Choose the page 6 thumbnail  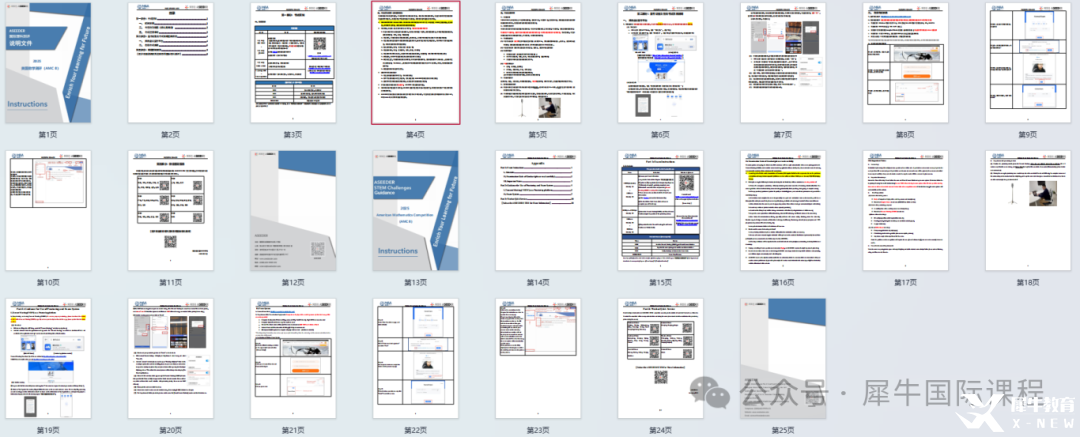[x=660, y=61]
